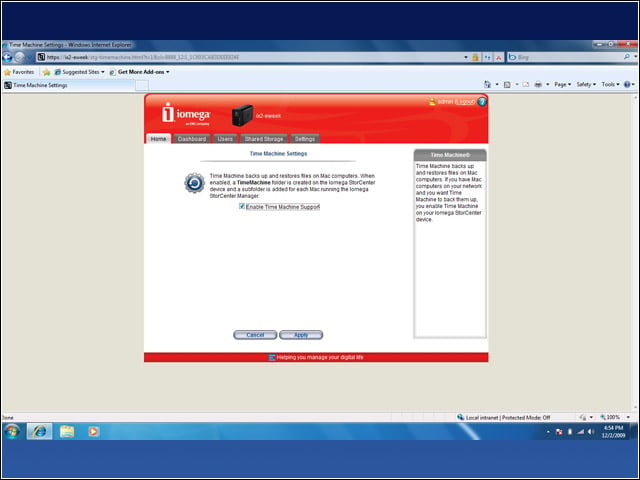This screenshot has height=480, width=640.
Task: Open Windows Explorer folder taskbar icon
Action: [x=67, y=431]
